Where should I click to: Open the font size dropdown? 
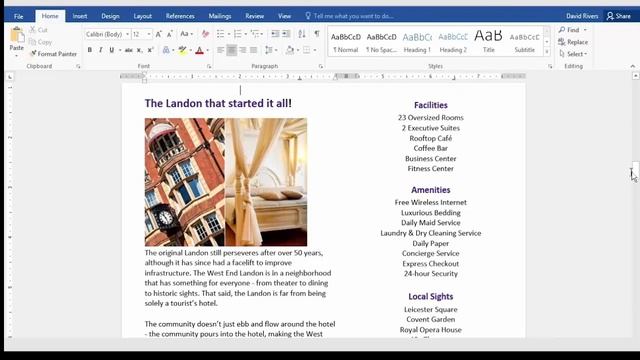pos(149,34)
